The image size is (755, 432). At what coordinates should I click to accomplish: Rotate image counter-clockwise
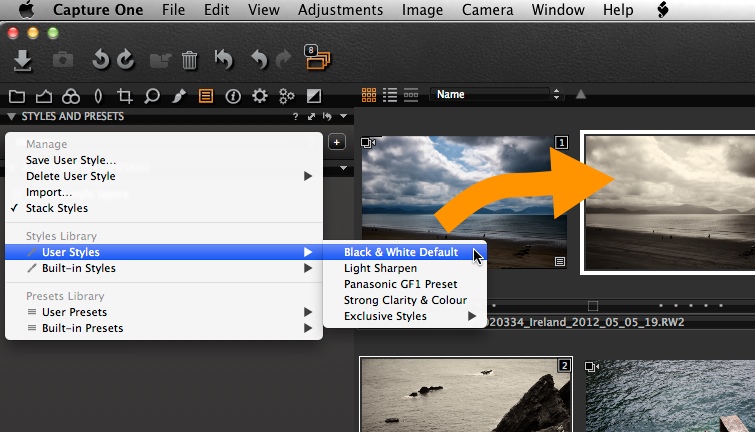pos(101,60)
